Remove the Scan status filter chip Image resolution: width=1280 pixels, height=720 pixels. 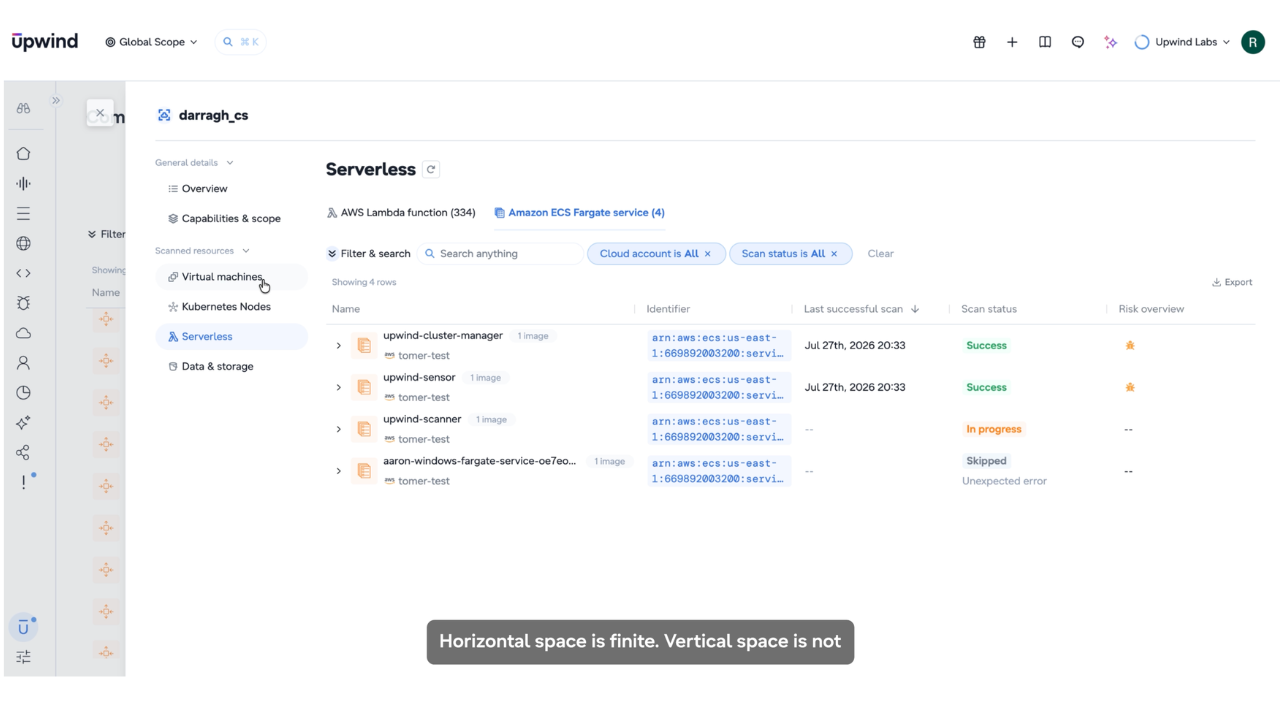[x=834, y=254]
